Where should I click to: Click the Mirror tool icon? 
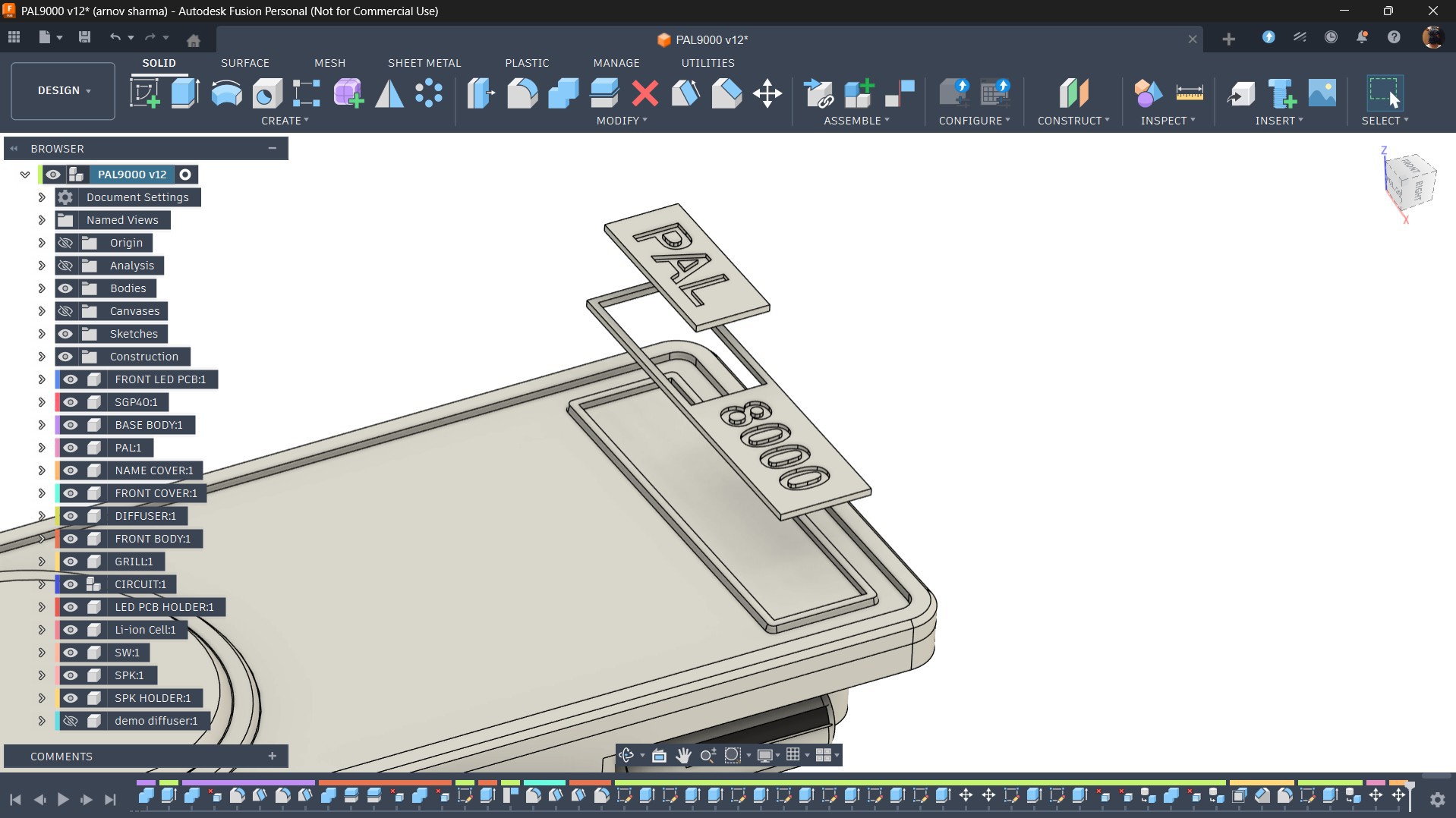(x=389, y=93)
